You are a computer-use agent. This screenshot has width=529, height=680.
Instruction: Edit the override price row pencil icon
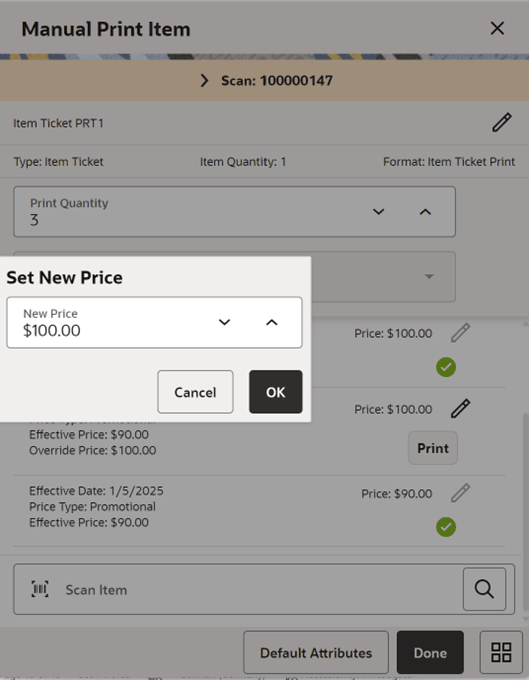(460, 409)
